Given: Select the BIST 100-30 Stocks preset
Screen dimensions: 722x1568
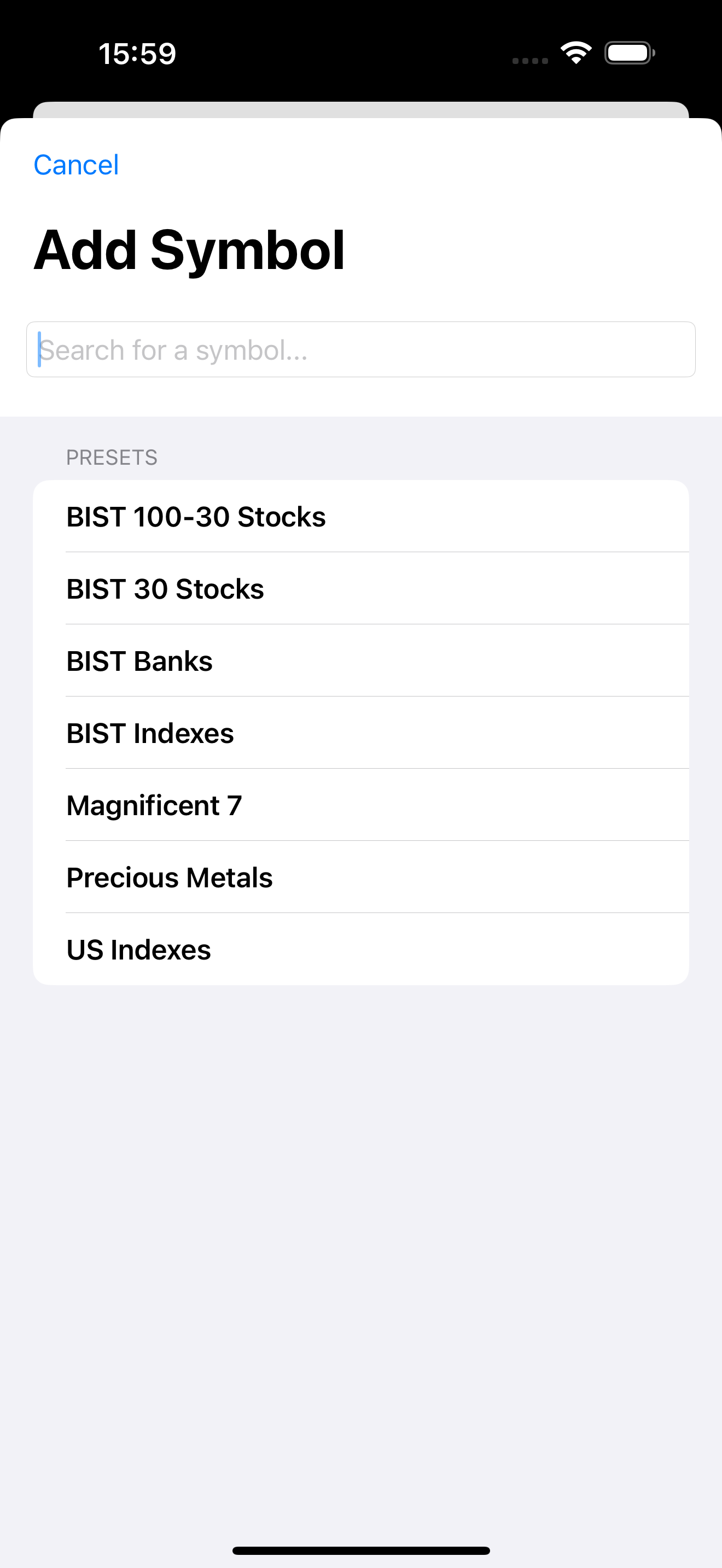Looking at the screenshot, I should click(x=361, y=517).
